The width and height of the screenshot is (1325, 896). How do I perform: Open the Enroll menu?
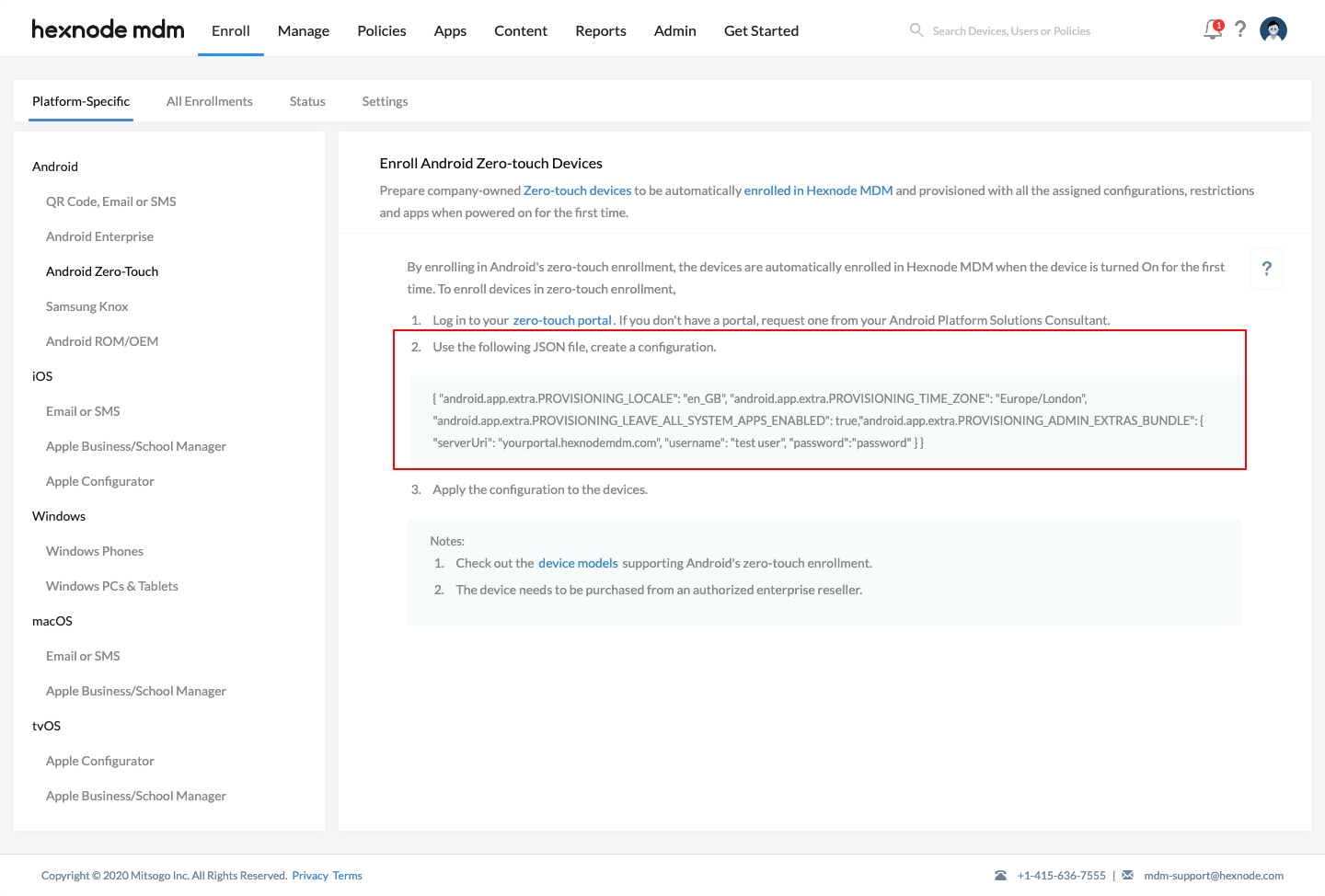click(x=231, y=30)
